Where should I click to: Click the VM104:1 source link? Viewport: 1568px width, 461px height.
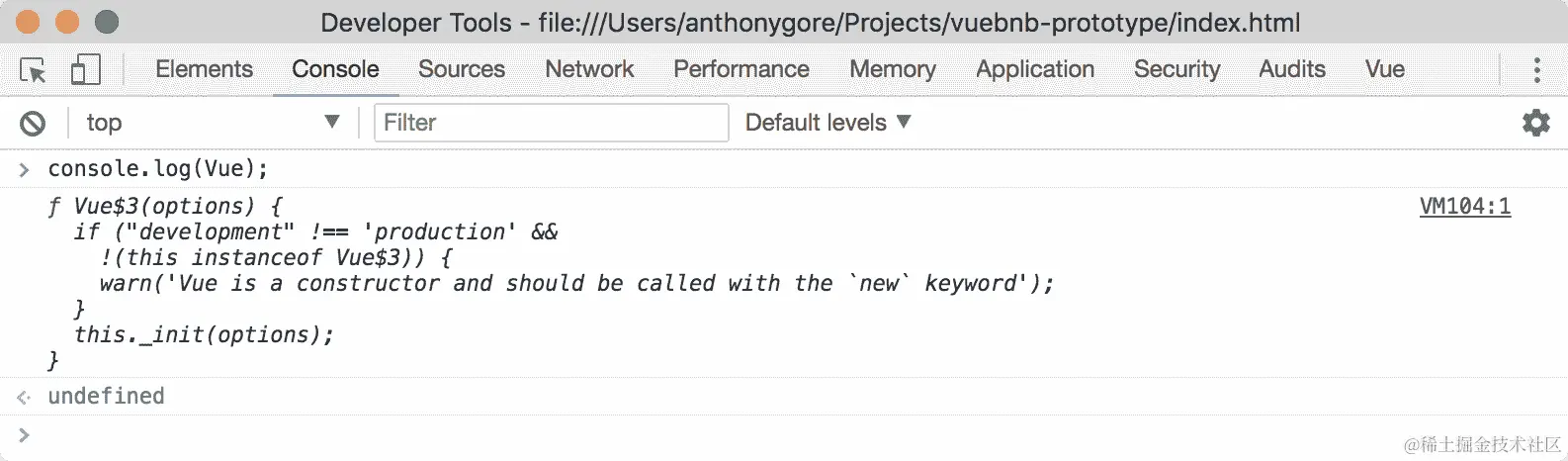(1464, 206)
